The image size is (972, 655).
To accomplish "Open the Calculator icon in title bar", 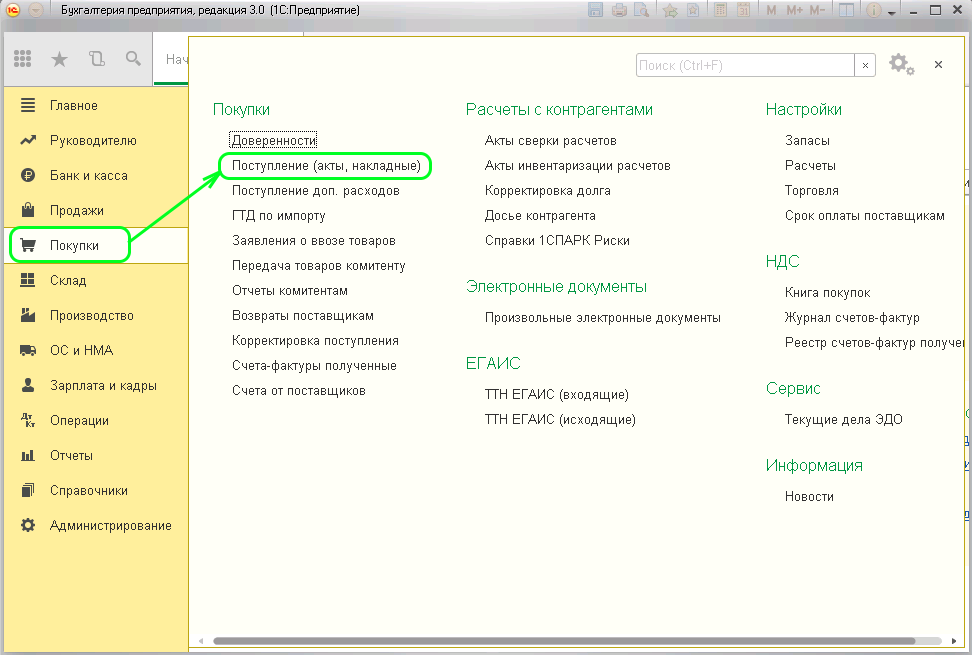I will pos(720,10).
